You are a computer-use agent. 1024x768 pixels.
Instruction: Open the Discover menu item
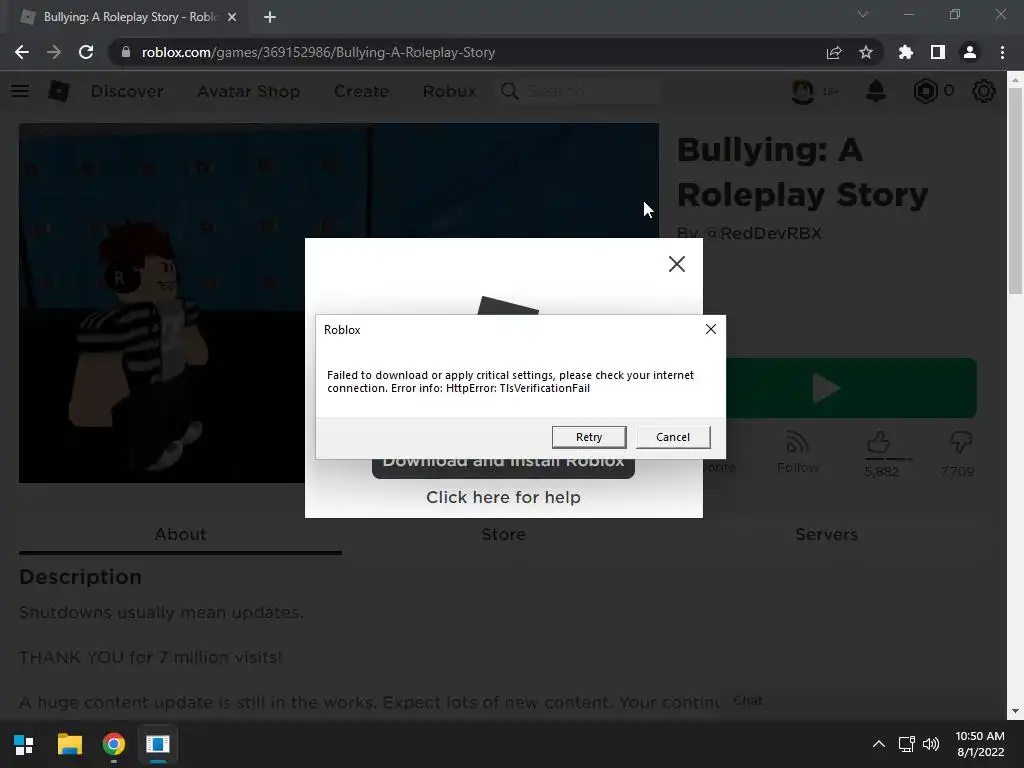pyautogui.click(x=127, y=91)
